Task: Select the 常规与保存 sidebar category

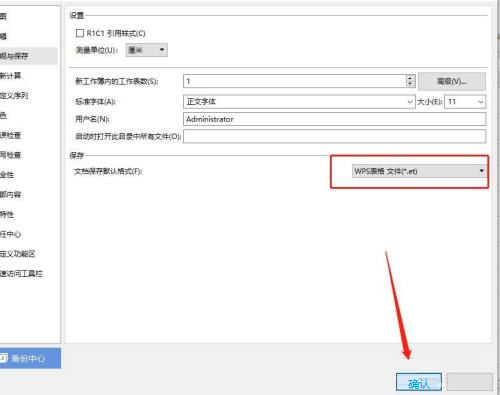Action: pos(29,56)
